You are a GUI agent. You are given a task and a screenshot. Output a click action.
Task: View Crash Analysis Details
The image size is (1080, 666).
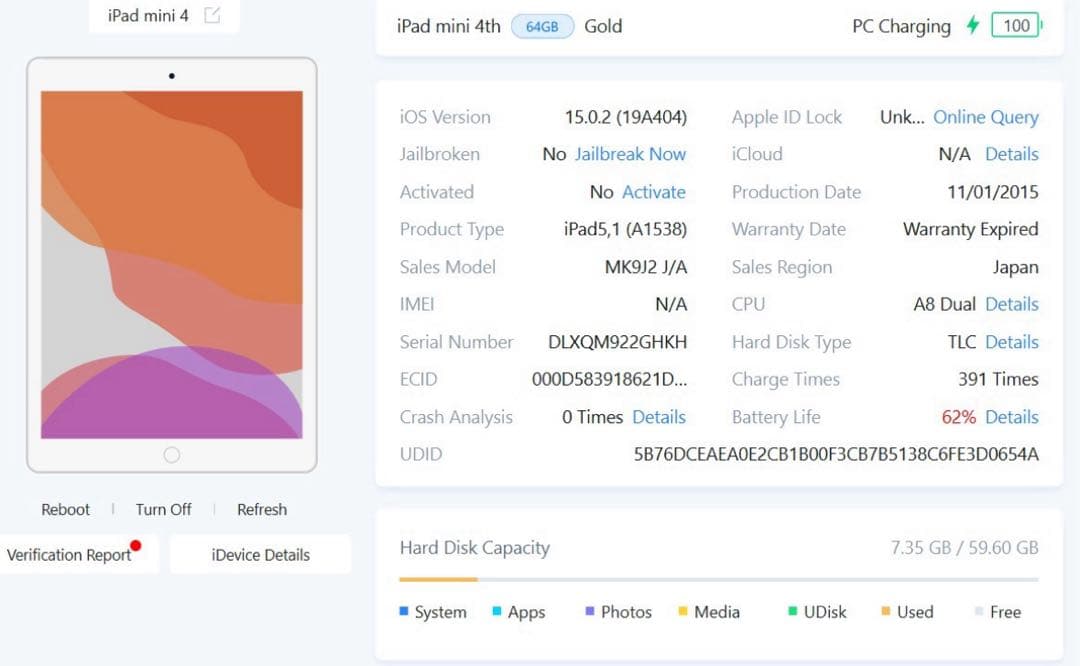pos(659,417)
